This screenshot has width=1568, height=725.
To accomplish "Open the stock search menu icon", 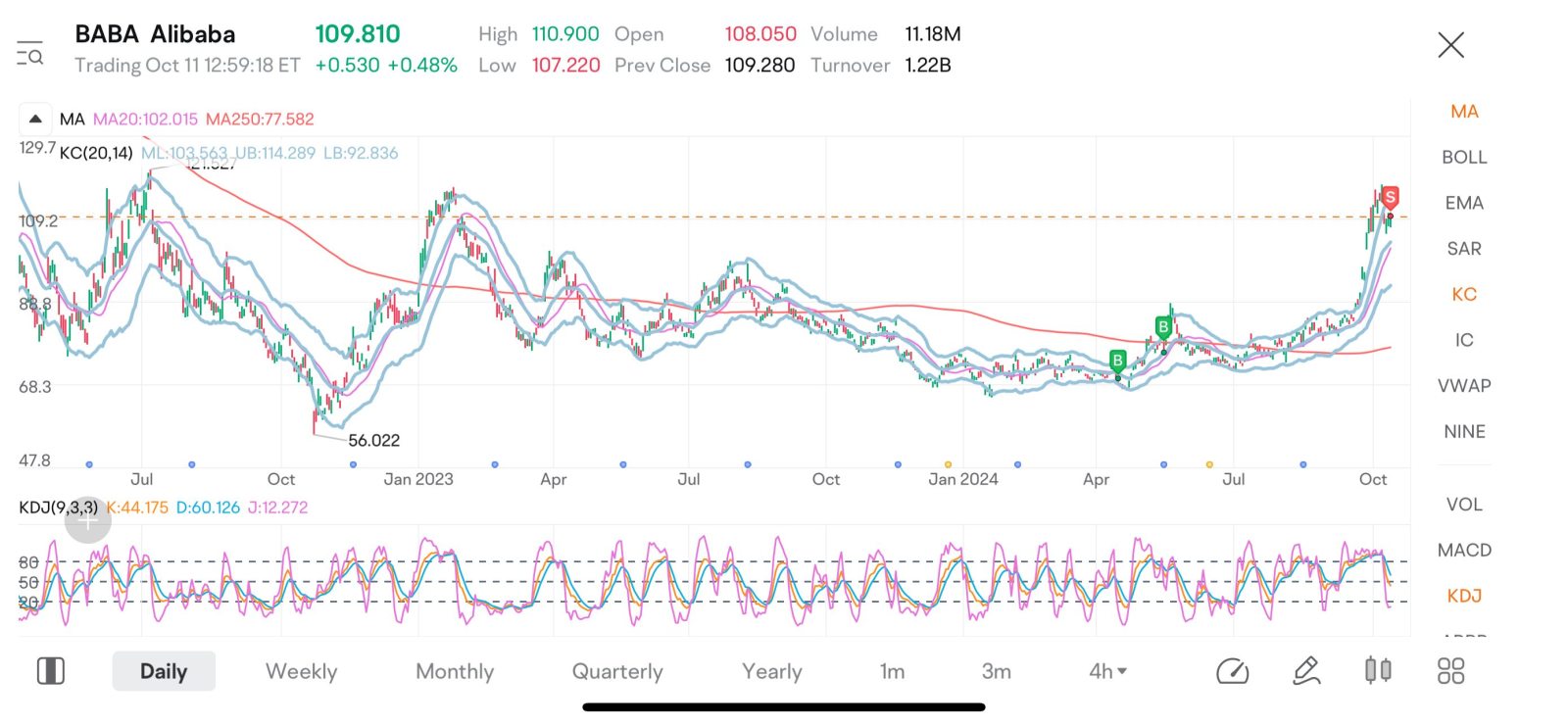I will (30, 54).
